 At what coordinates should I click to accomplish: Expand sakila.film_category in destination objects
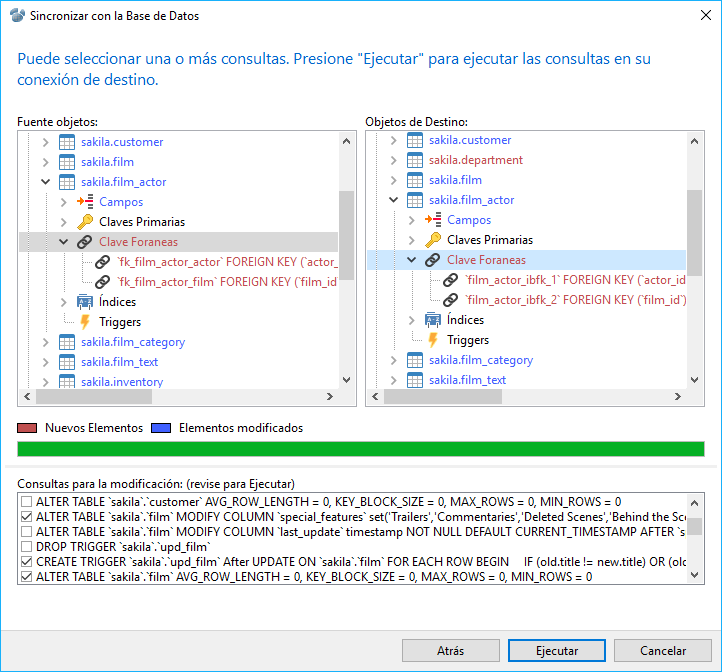[393, 360]
